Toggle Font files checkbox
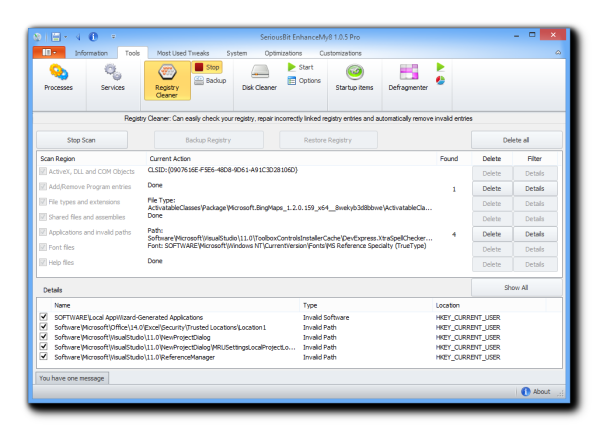Screen dimensions: 600x433 pyautogui.click(x=43, y=247)
